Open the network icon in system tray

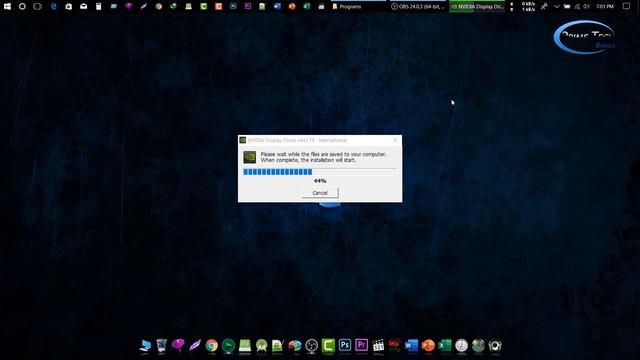point(577,7)
